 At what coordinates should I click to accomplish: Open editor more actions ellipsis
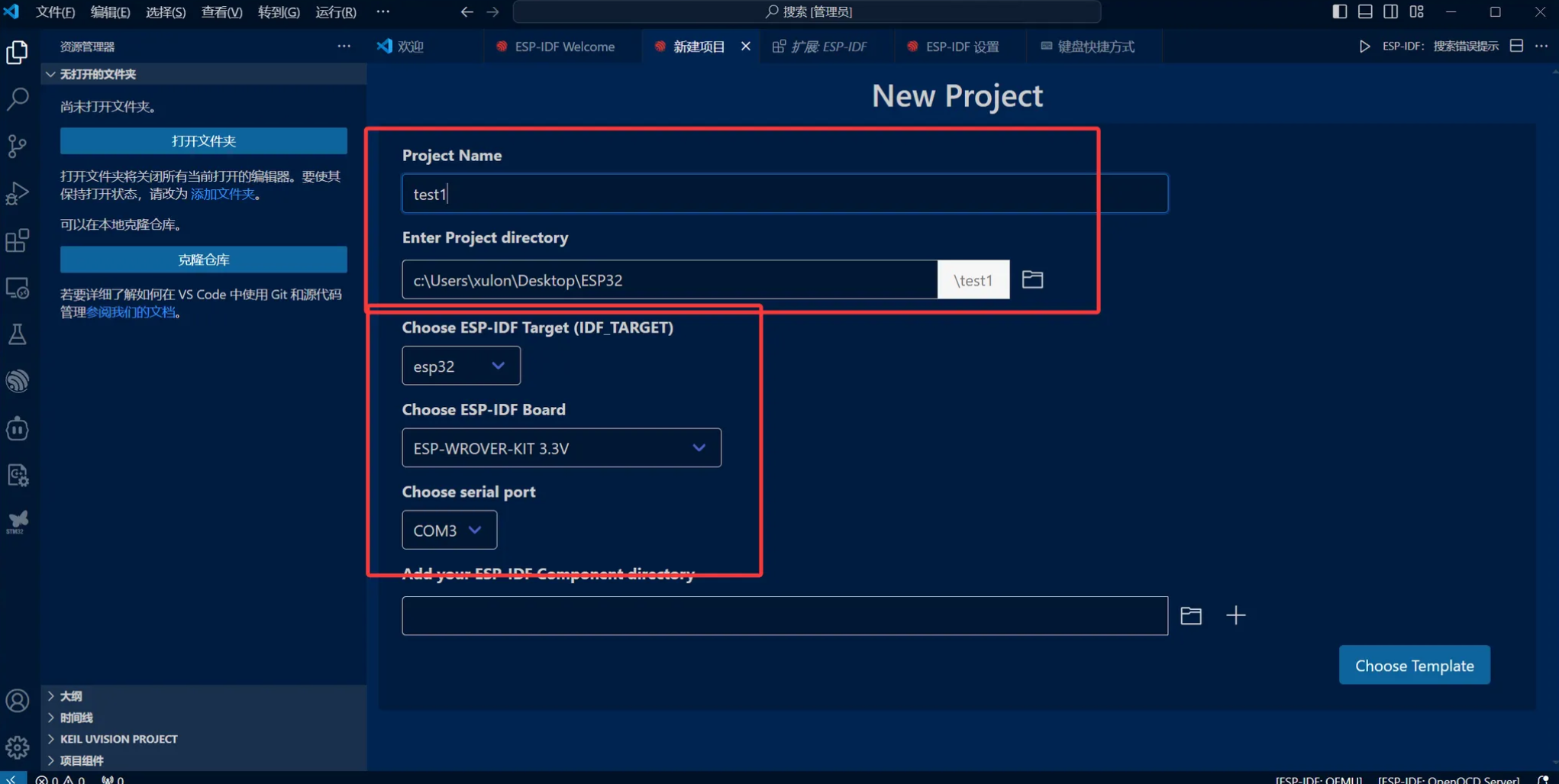pyautogui.click(x=1541, y=47)
